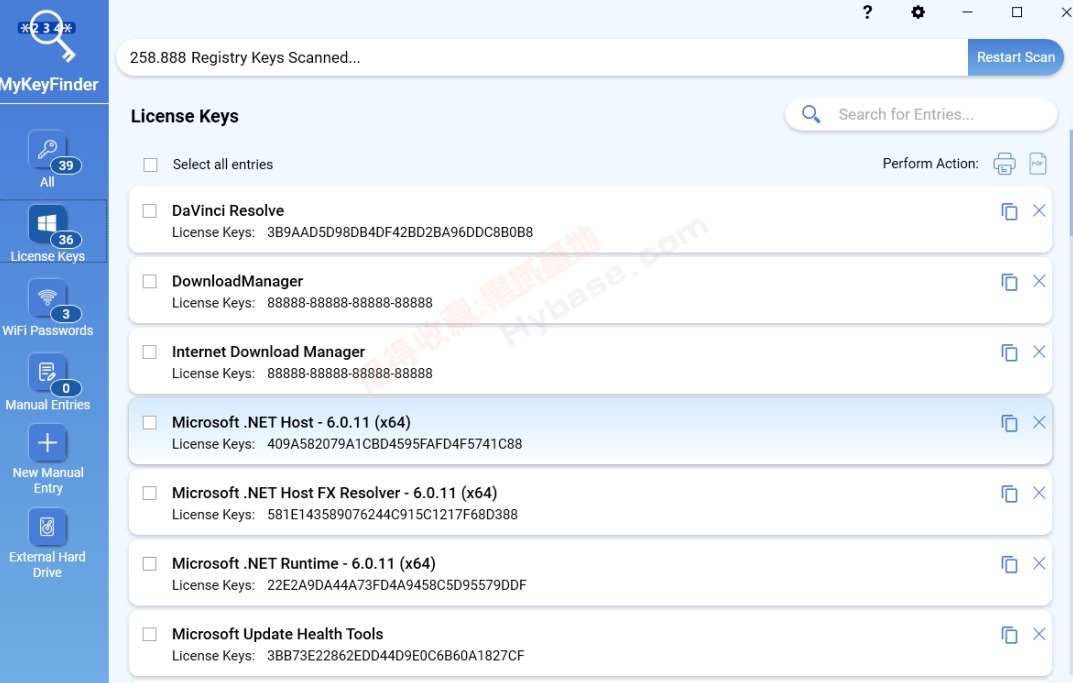Tick the DaVinci Resolve checkbox
This screenshot has height=683, width=1073.
pyautogui.click(x=149, y=211)
